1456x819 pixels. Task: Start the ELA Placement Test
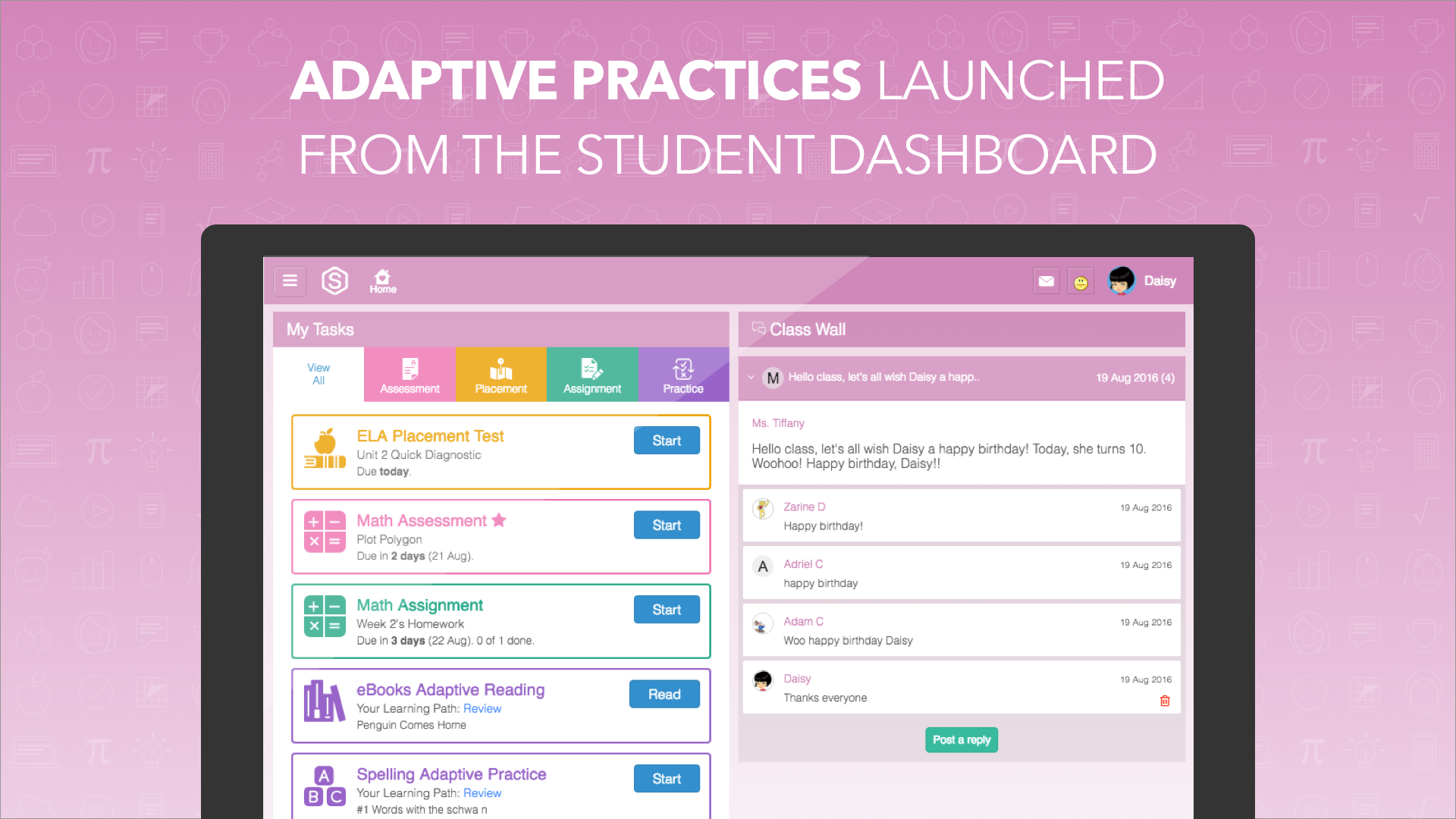click(667, 441)
